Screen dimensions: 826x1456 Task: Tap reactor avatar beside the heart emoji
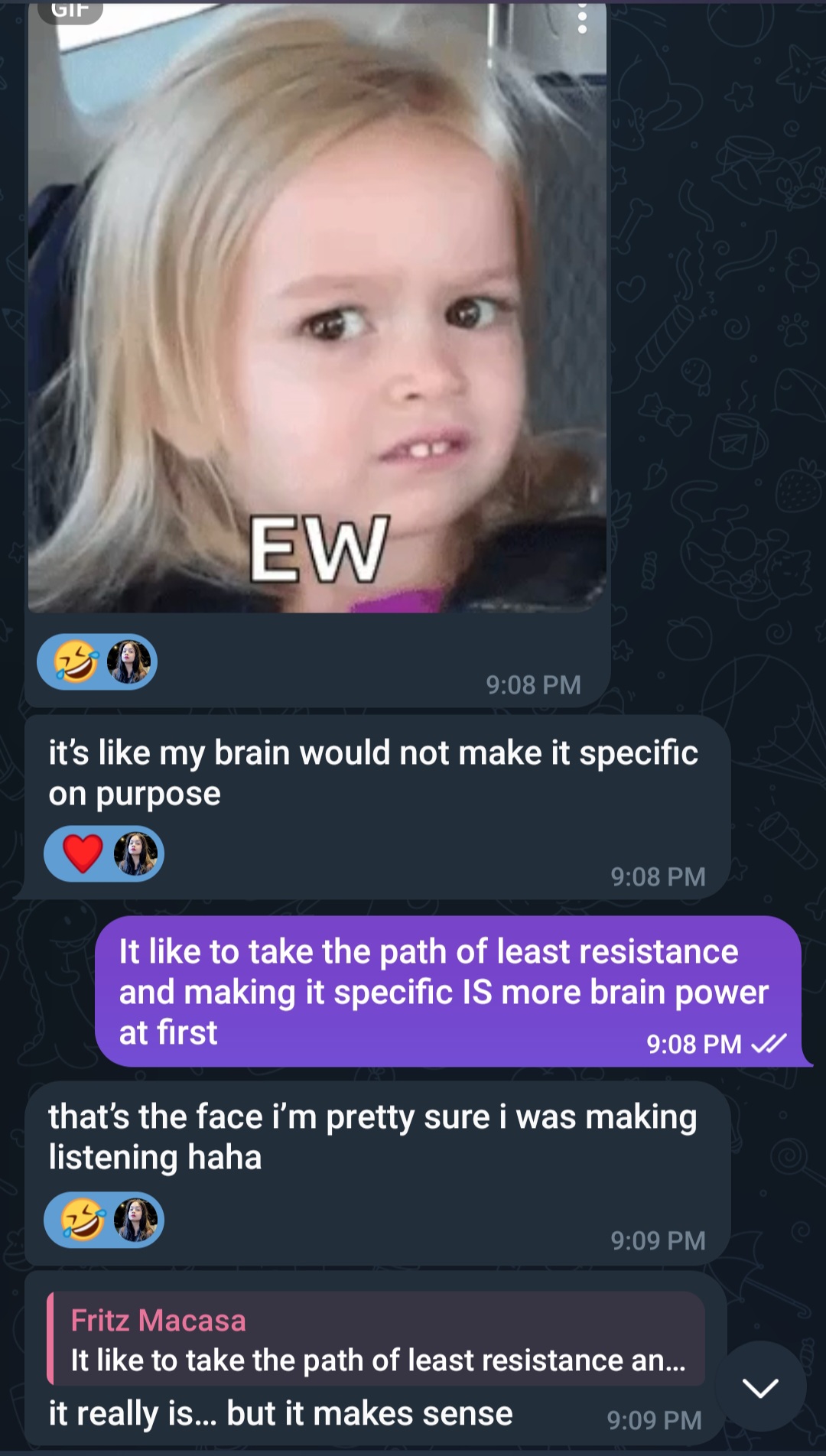point(135,854)
